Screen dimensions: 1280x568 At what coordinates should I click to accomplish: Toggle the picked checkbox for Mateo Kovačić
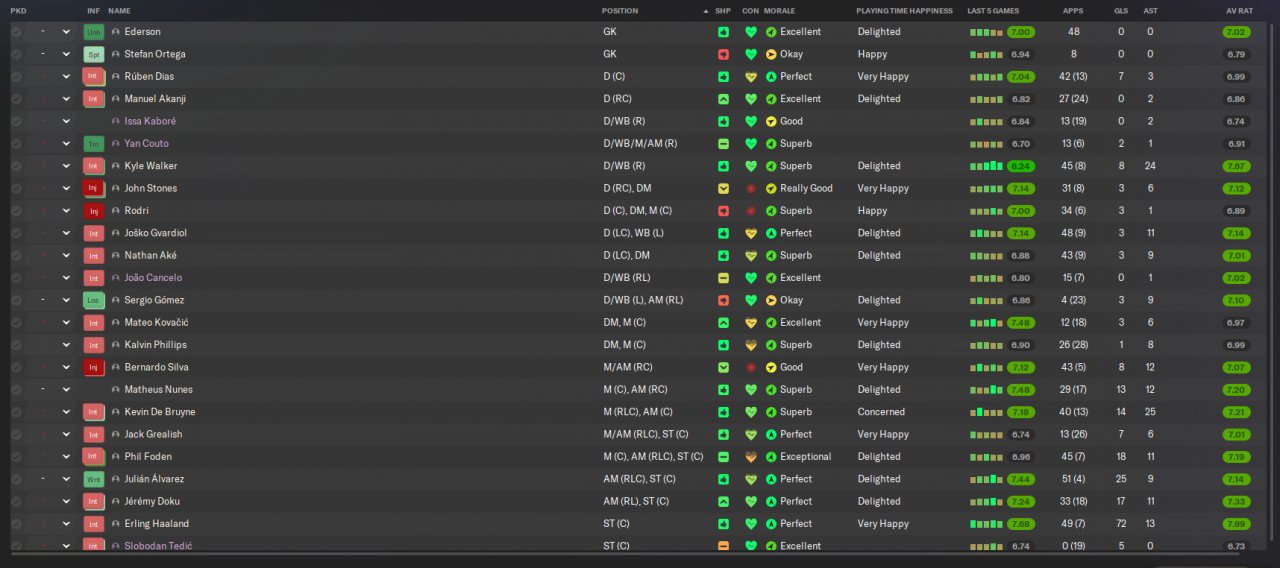(x=16, y=323)
